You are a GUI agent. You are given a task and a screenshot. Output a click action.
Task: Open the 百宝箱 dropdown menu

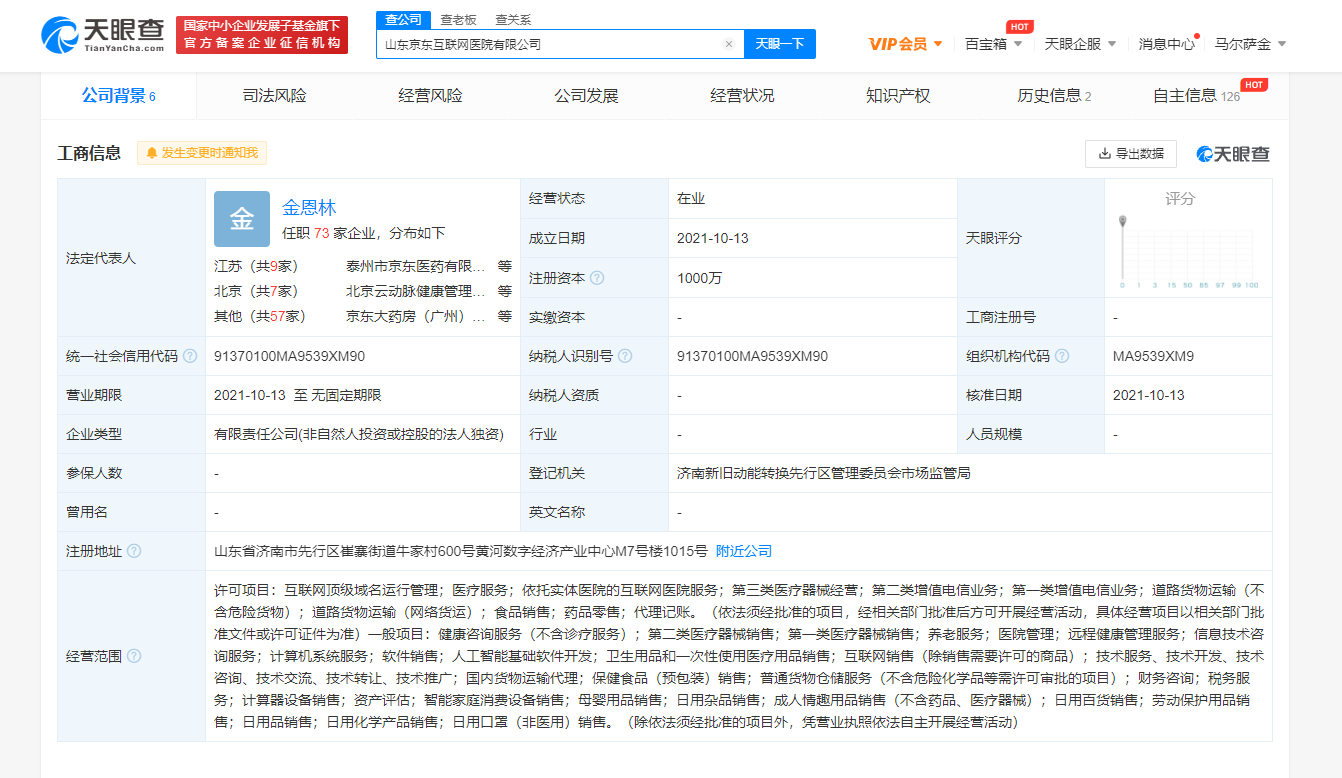[x=993, y=44]
